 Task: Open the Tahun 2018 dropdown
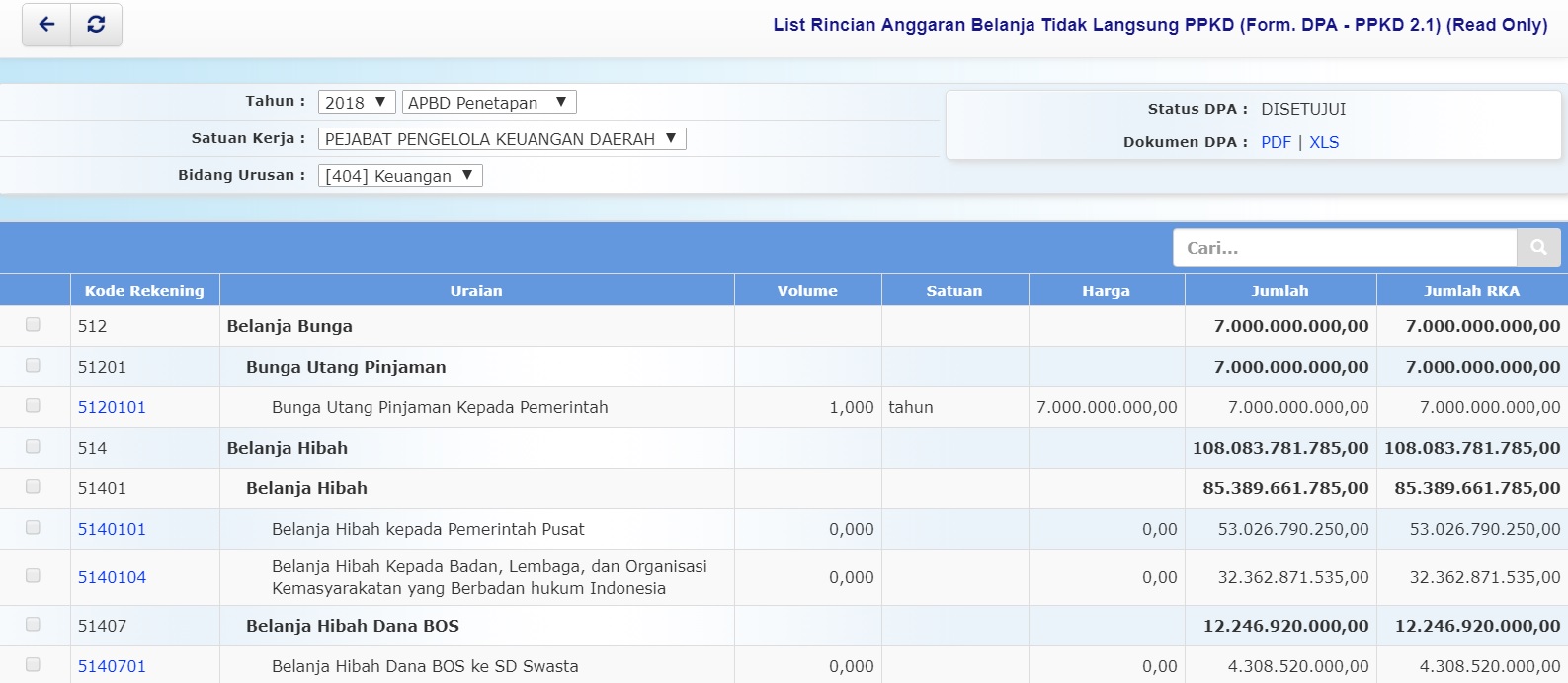click(356, 103)
